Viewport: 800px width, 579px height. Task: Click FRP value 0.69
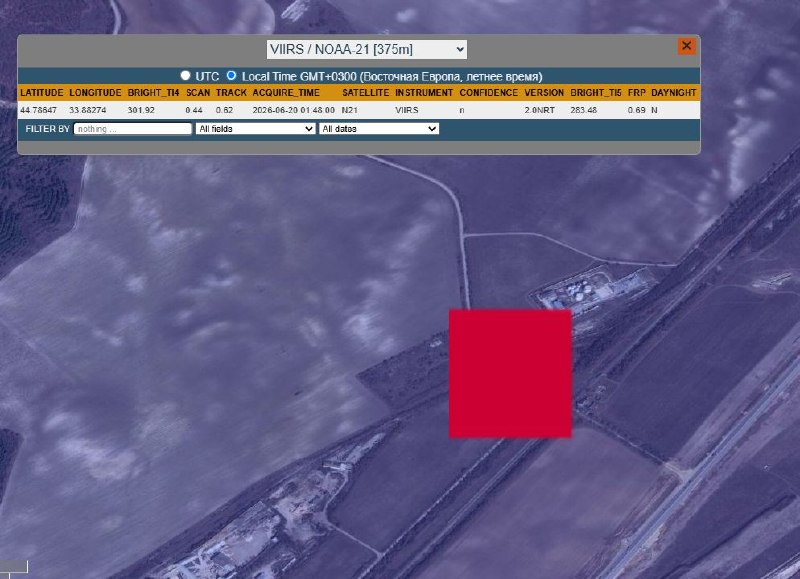pyautogui.click(x=637, y=110)
